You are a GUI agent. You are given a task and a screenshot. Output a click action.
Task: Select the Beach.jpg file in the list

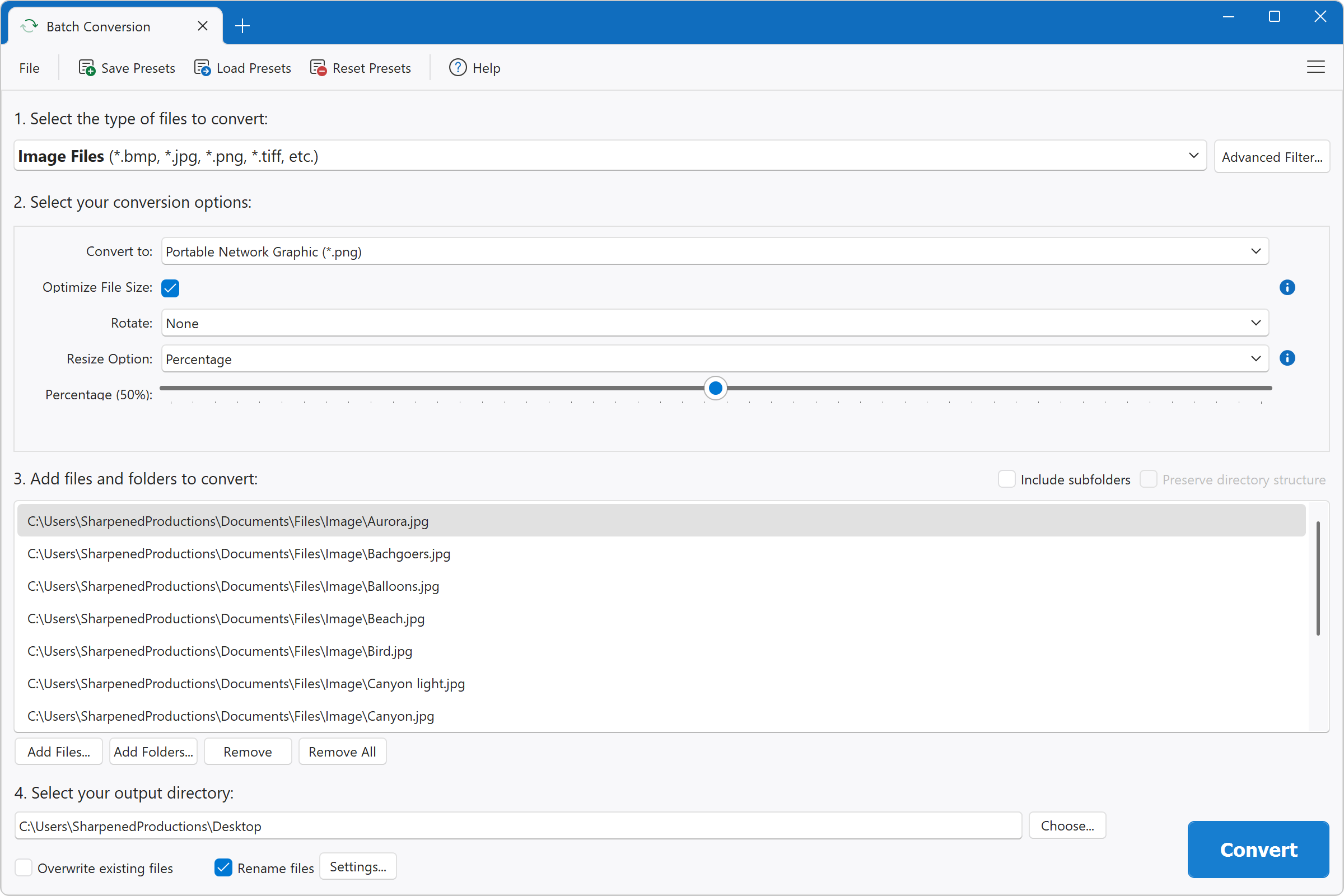(x=226, y=618)
